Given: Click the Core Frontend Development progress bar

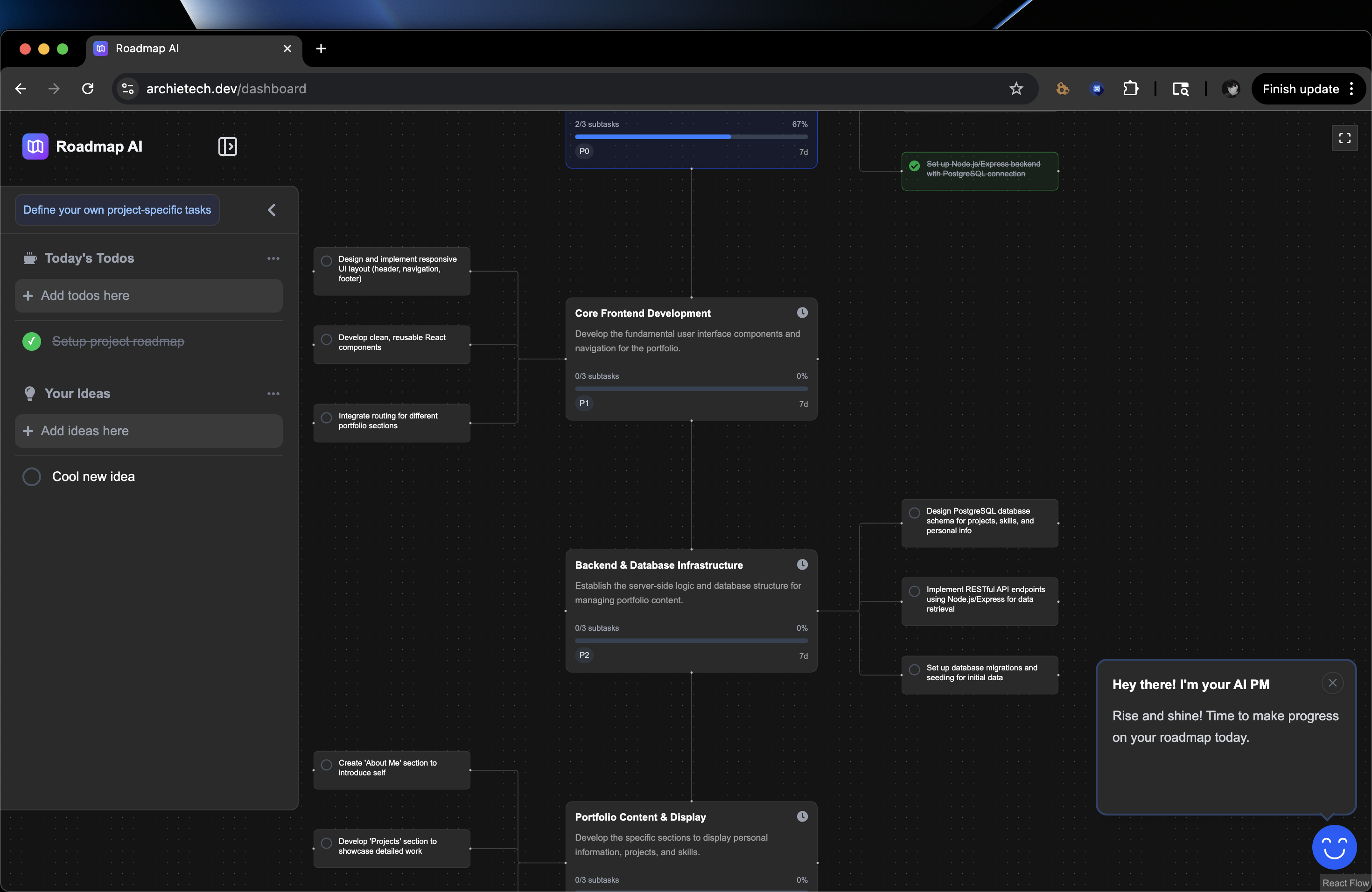Looking at the screenshot, I should coord(691,389).
